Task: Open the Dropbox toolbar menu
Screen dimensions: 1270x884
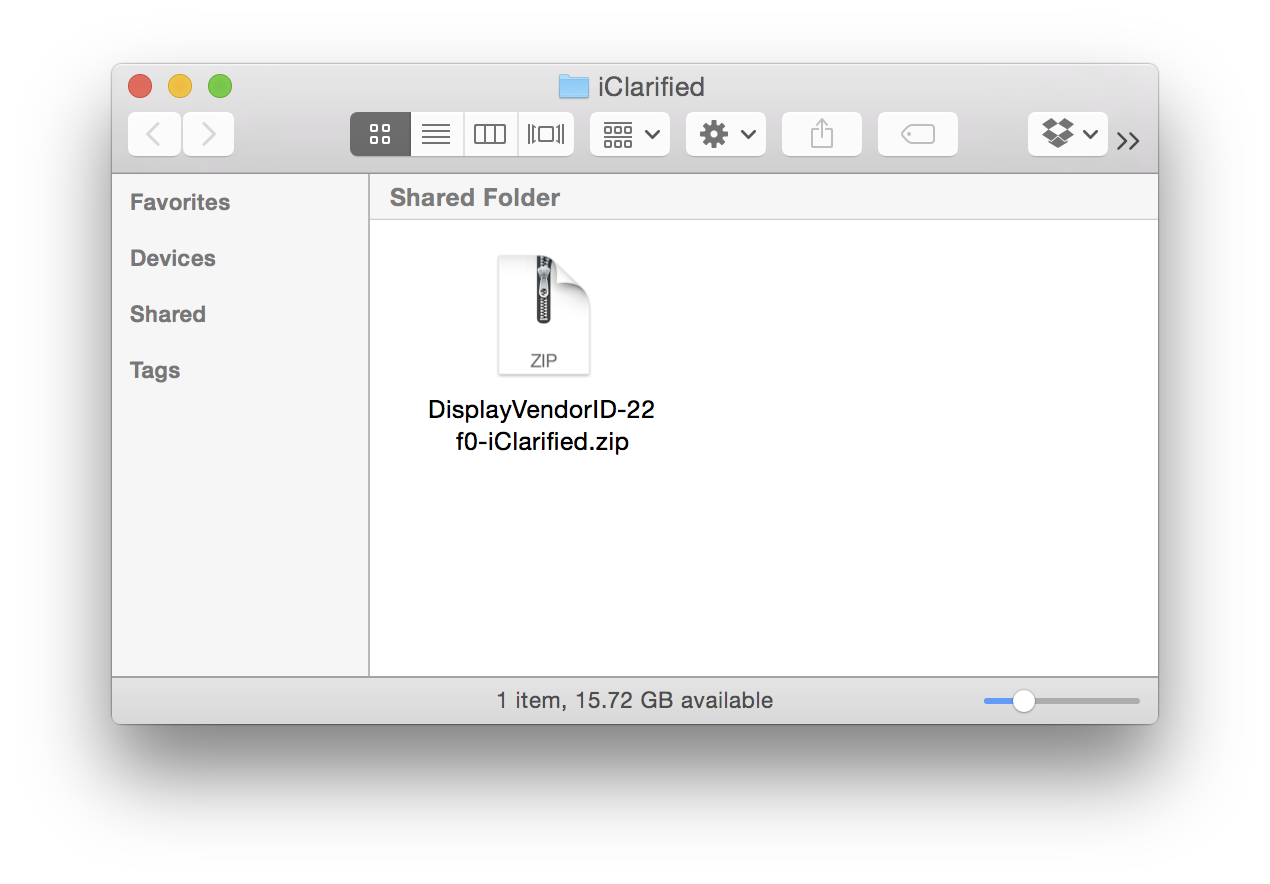Action: pyautogui.click(x=1068, y=134)
